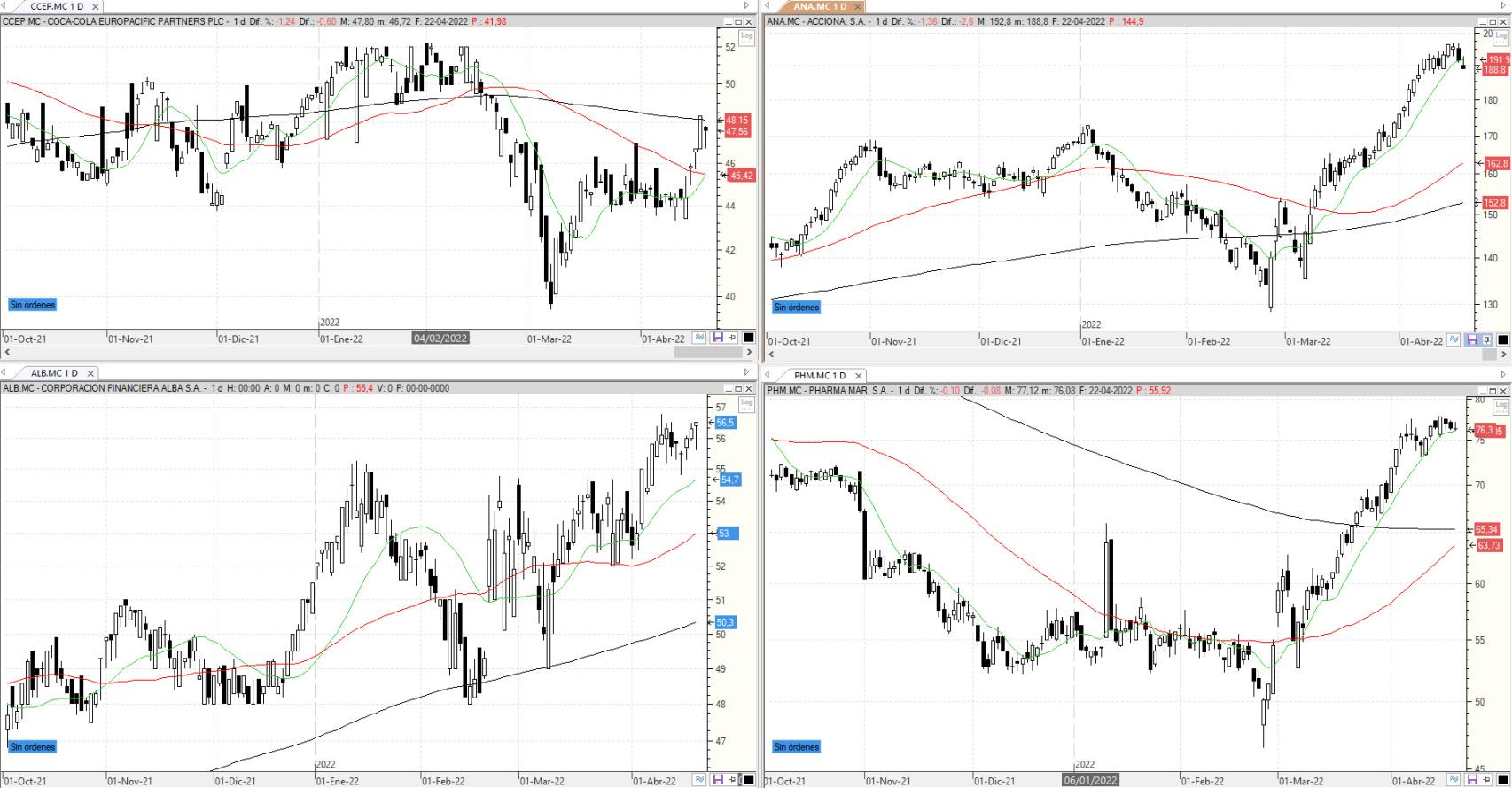Click the scrollbar left arrow under the ANA.MC chart

point(770,355)
